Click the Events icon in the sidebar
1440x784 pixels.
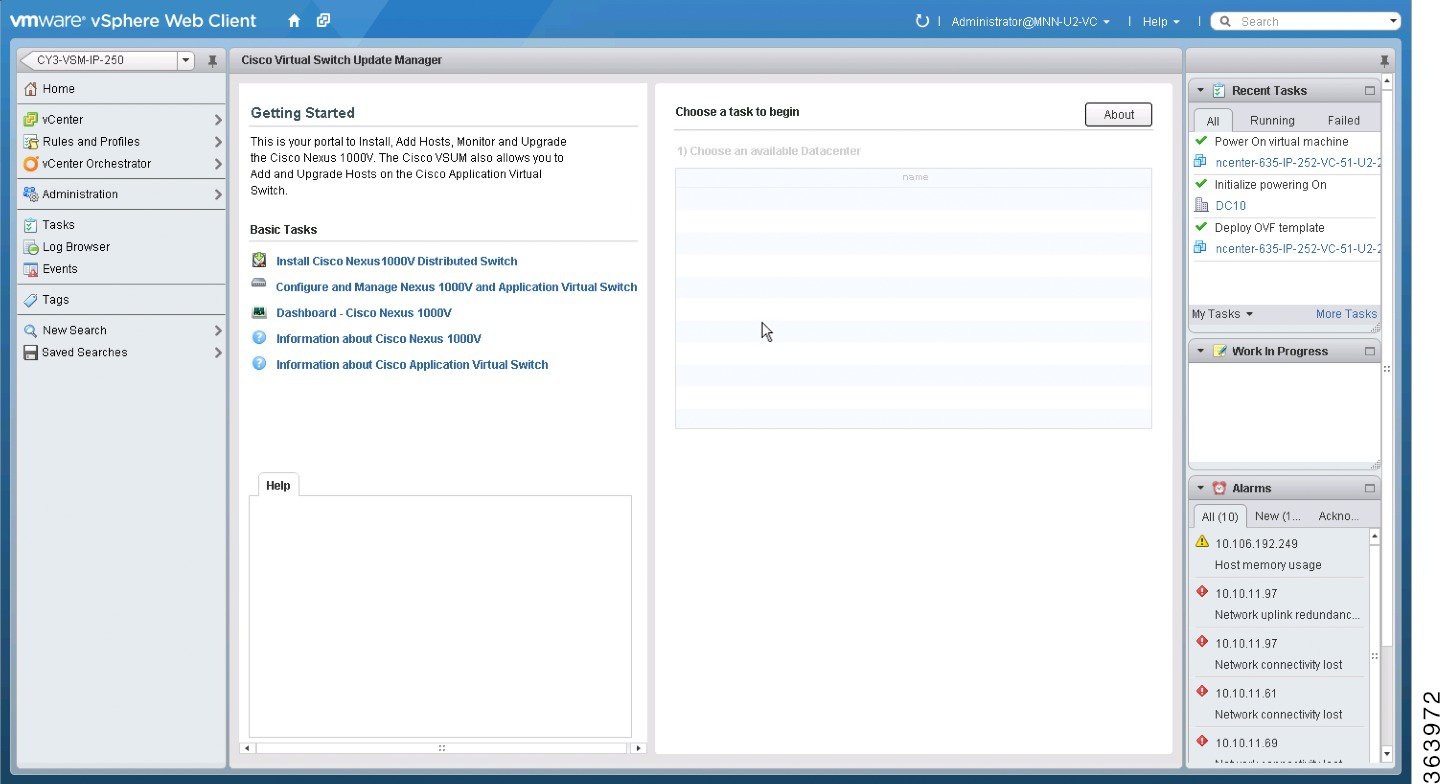point(31,268)
